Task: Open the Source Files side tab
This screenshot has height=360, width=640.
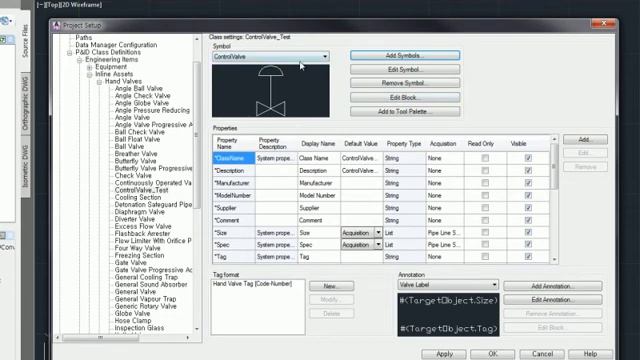Action: 25,40
